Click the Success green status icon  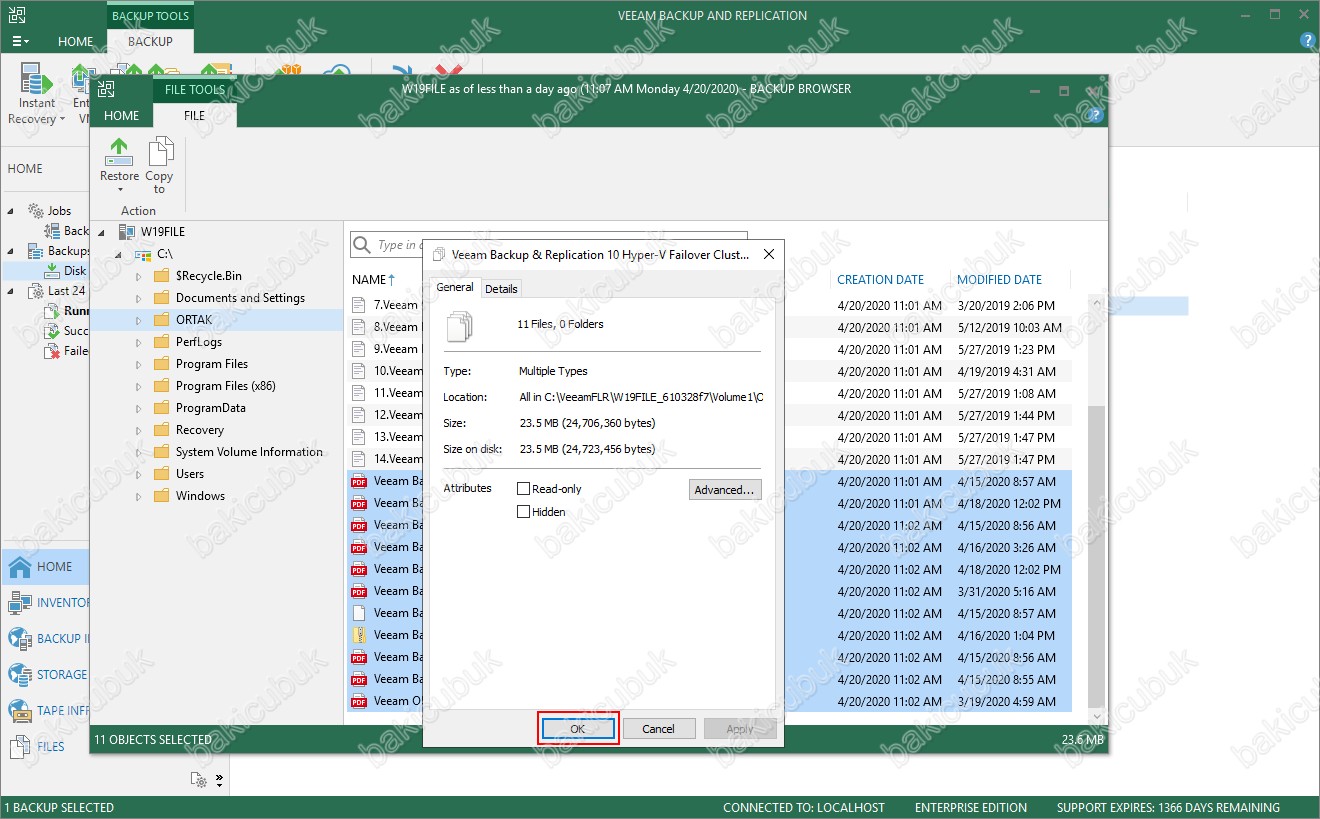click(53, 331)
